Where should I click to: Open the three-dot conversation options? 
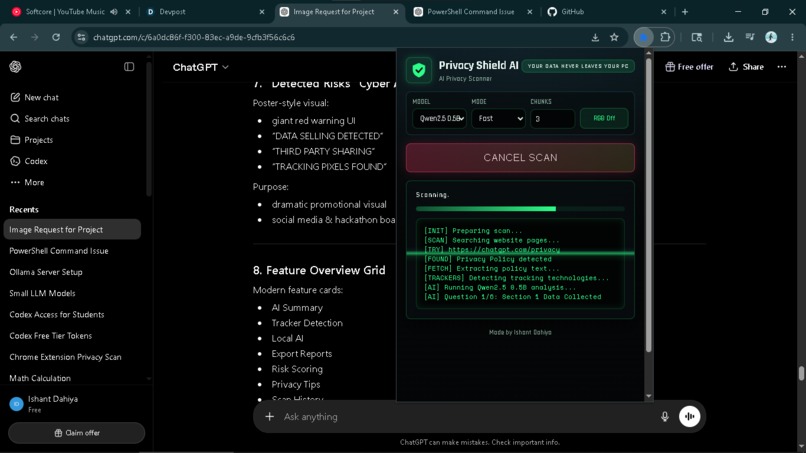782,67
